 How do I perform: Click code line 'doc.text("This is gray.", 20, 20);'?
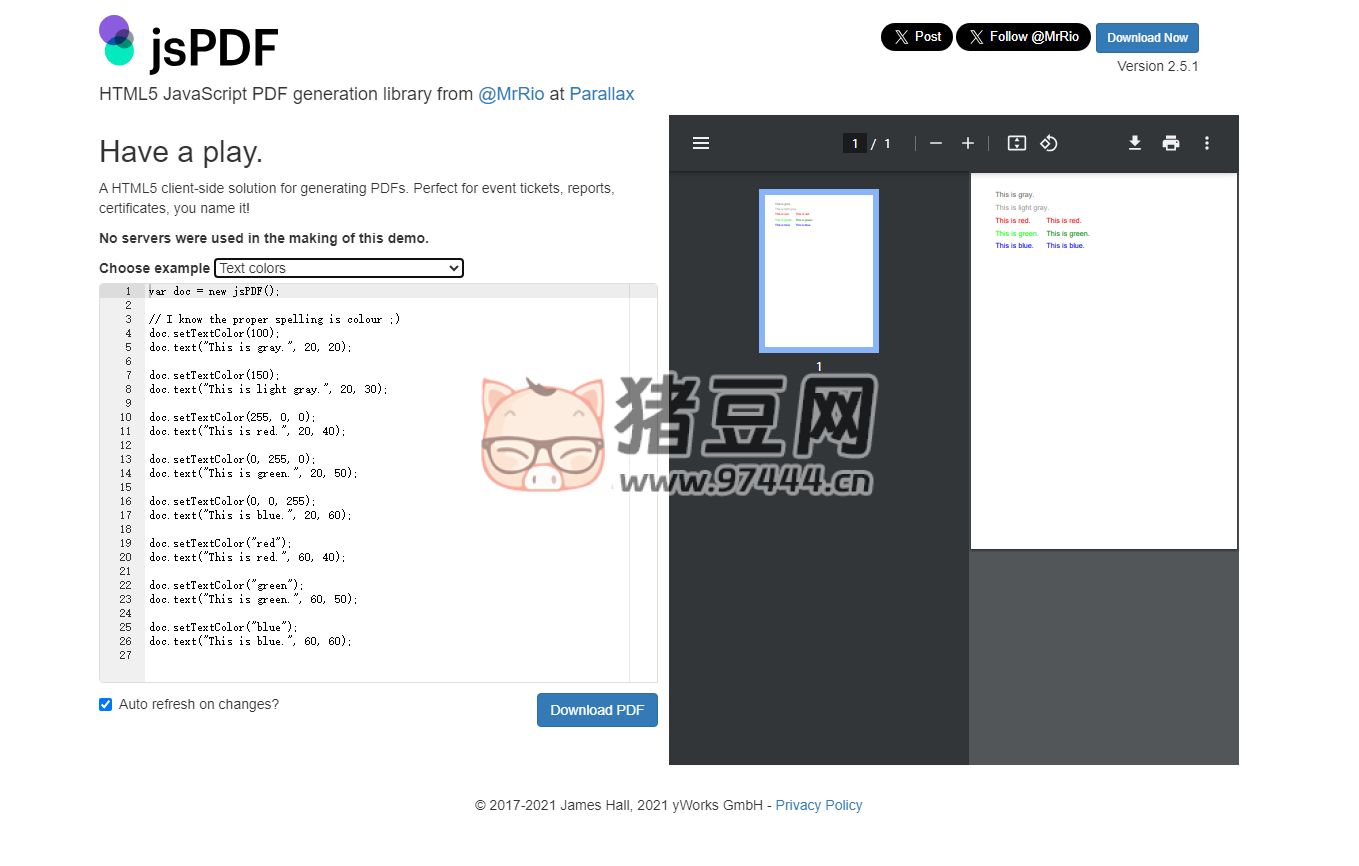(x=250, y=347)
